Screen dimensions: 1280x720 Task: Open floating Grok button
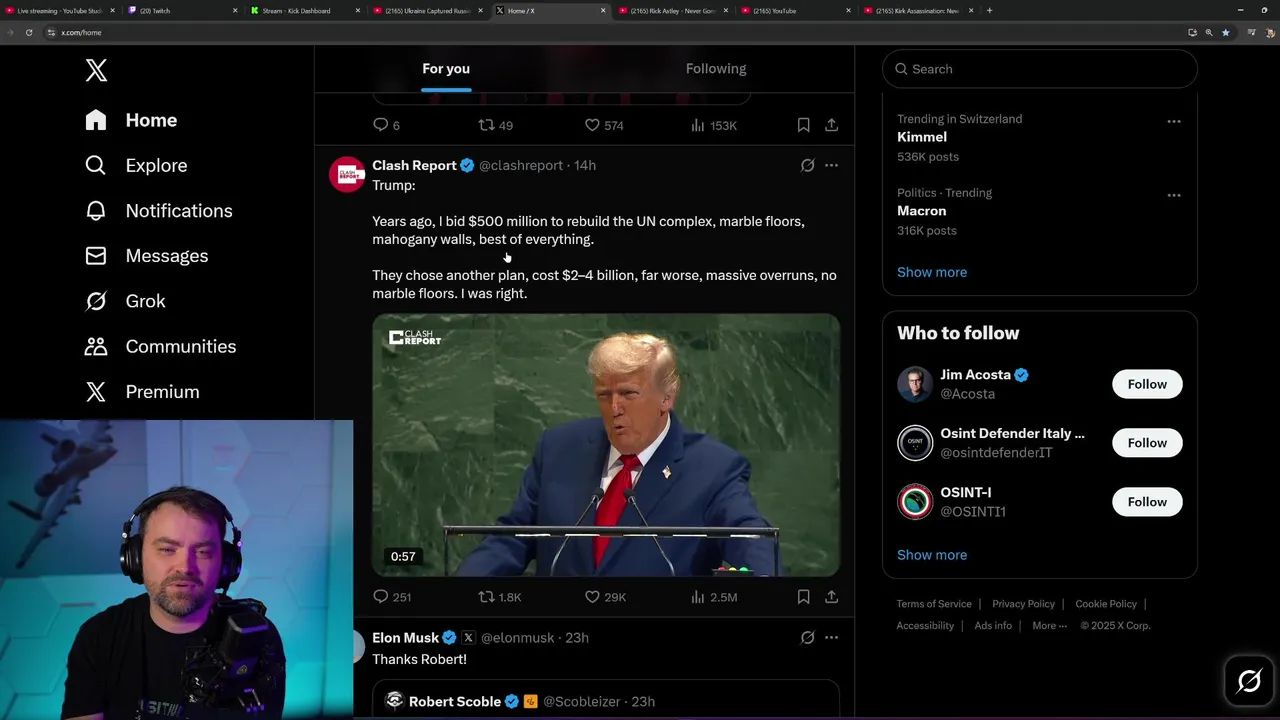tap(1249, 682)
